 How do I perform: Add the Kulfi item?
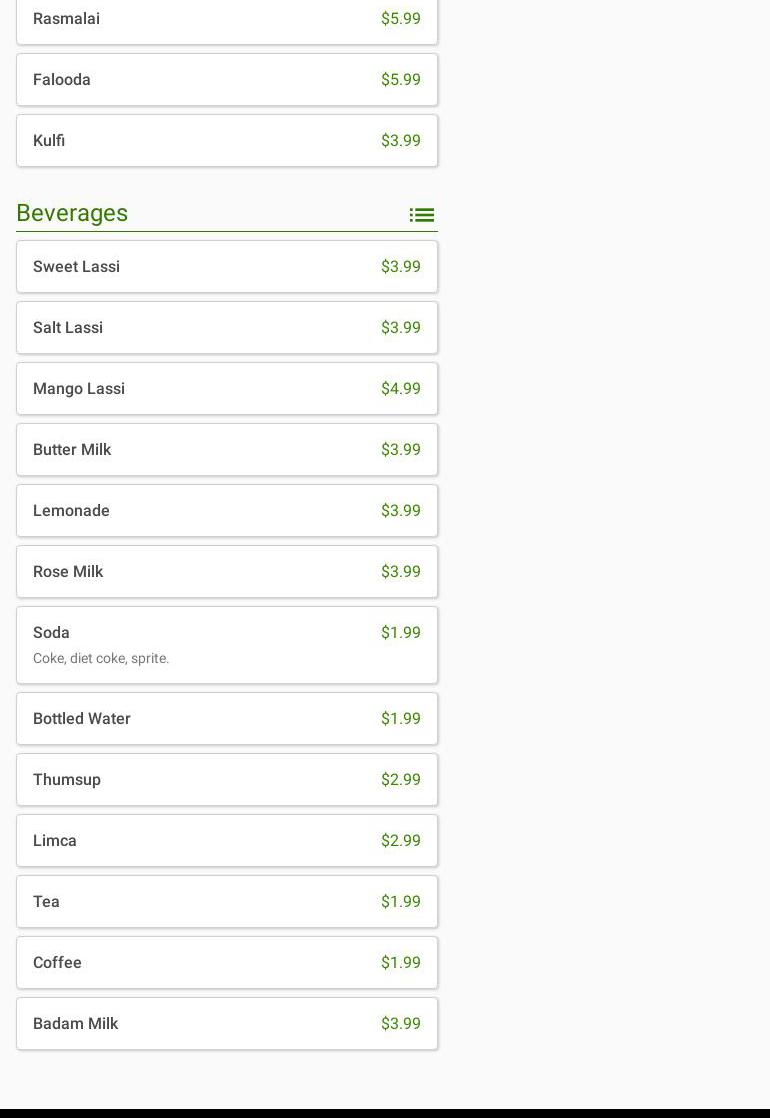227,141
